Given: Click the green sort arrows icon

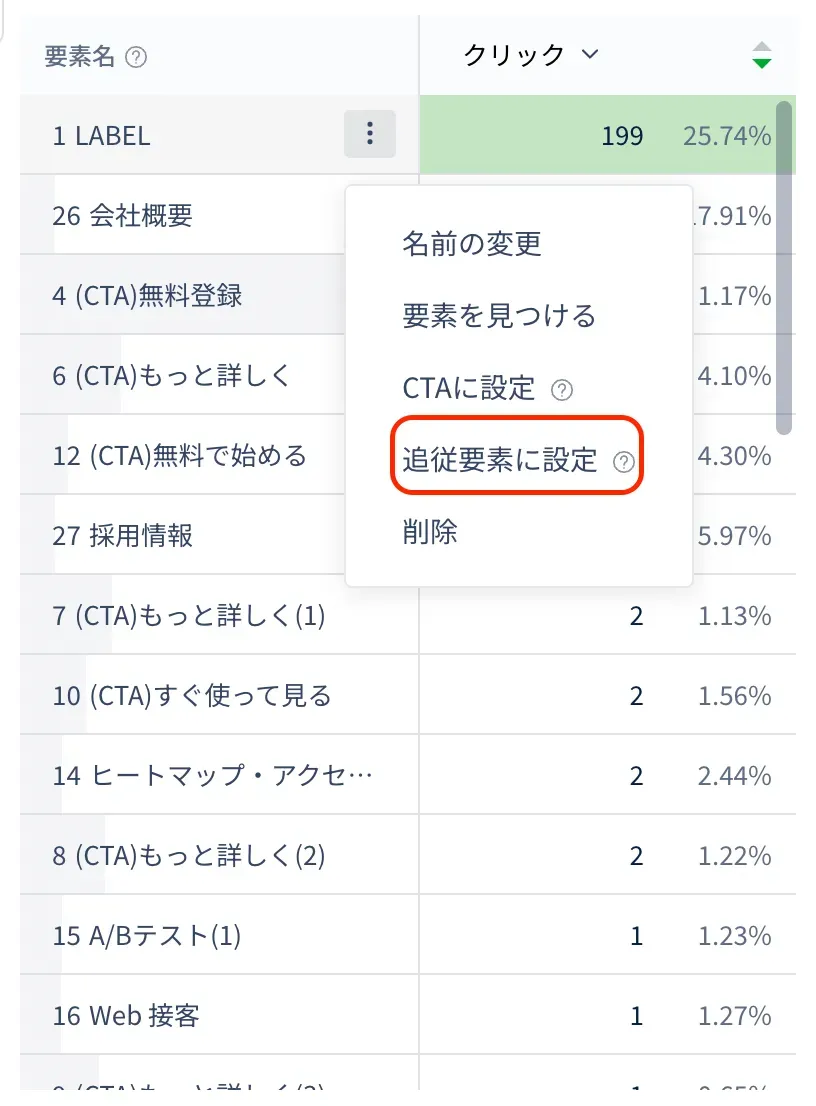Looking at the screenshot, I should coord(762,55).
